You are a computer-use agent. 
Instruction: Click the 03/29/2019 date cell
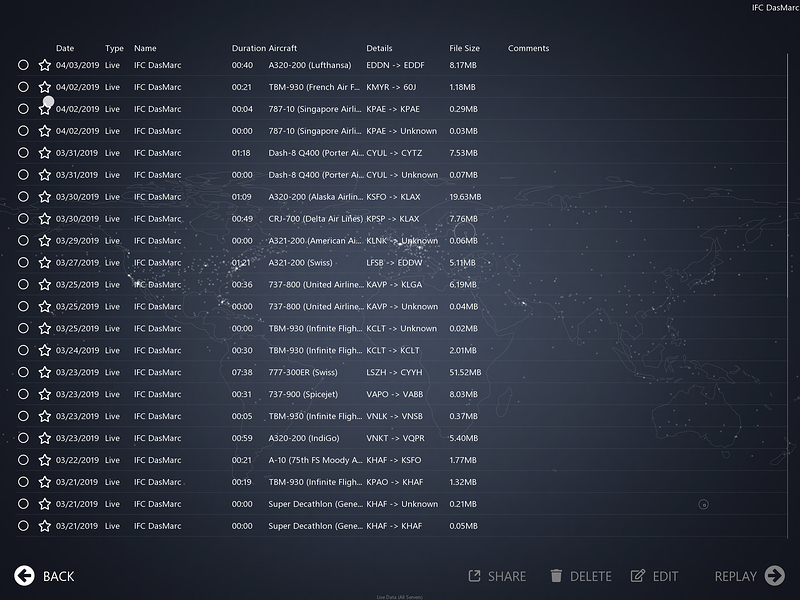pyautogui.click(x=77, y=241)
